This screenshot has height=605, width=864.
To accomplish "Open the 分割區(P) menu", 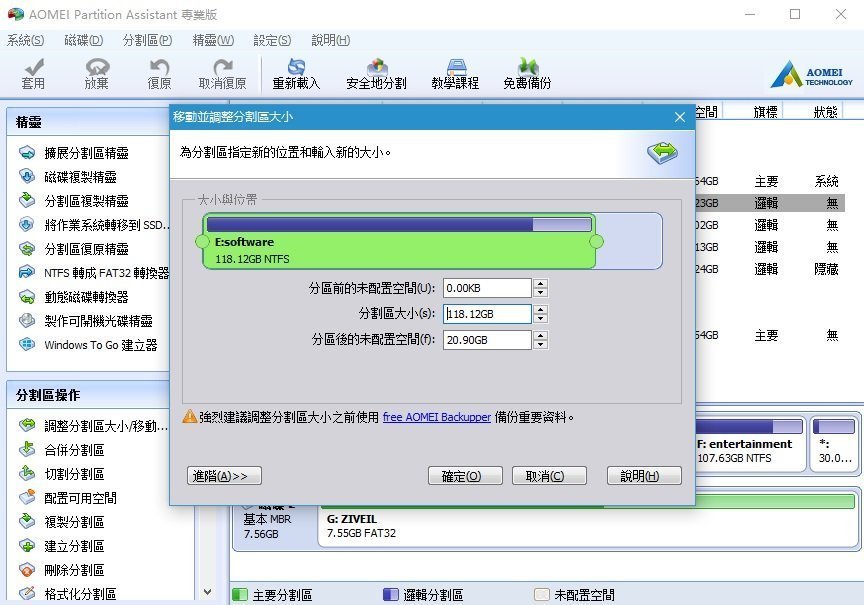I will 147,40.
